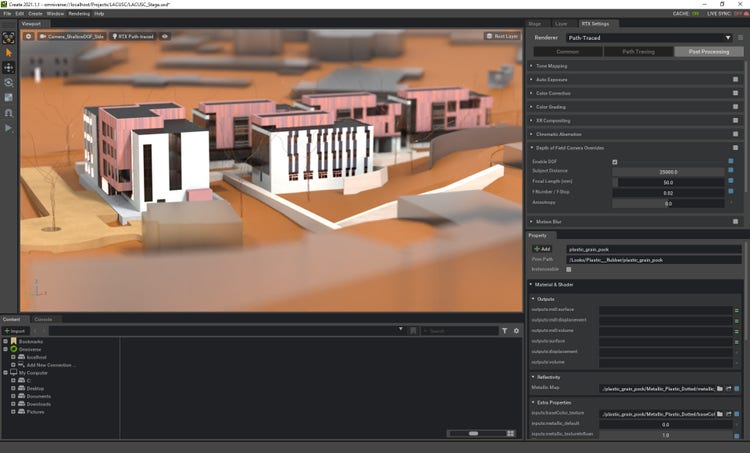
Task: Select the arrow selection tool in left toolbar
Action: click(x=9, y=52)
